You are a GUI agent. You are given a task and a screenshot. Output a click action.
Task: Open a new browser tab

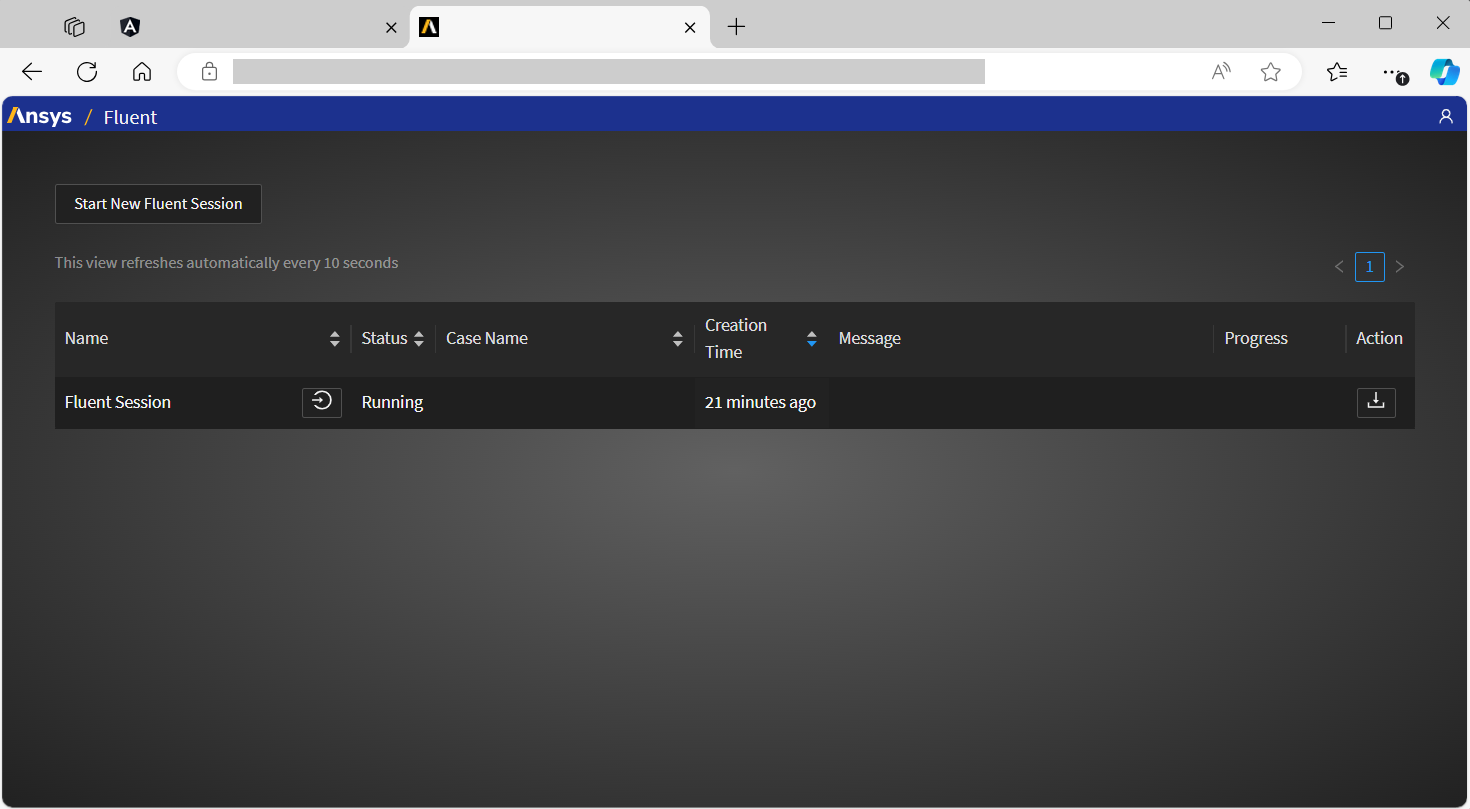coord(736,27)
